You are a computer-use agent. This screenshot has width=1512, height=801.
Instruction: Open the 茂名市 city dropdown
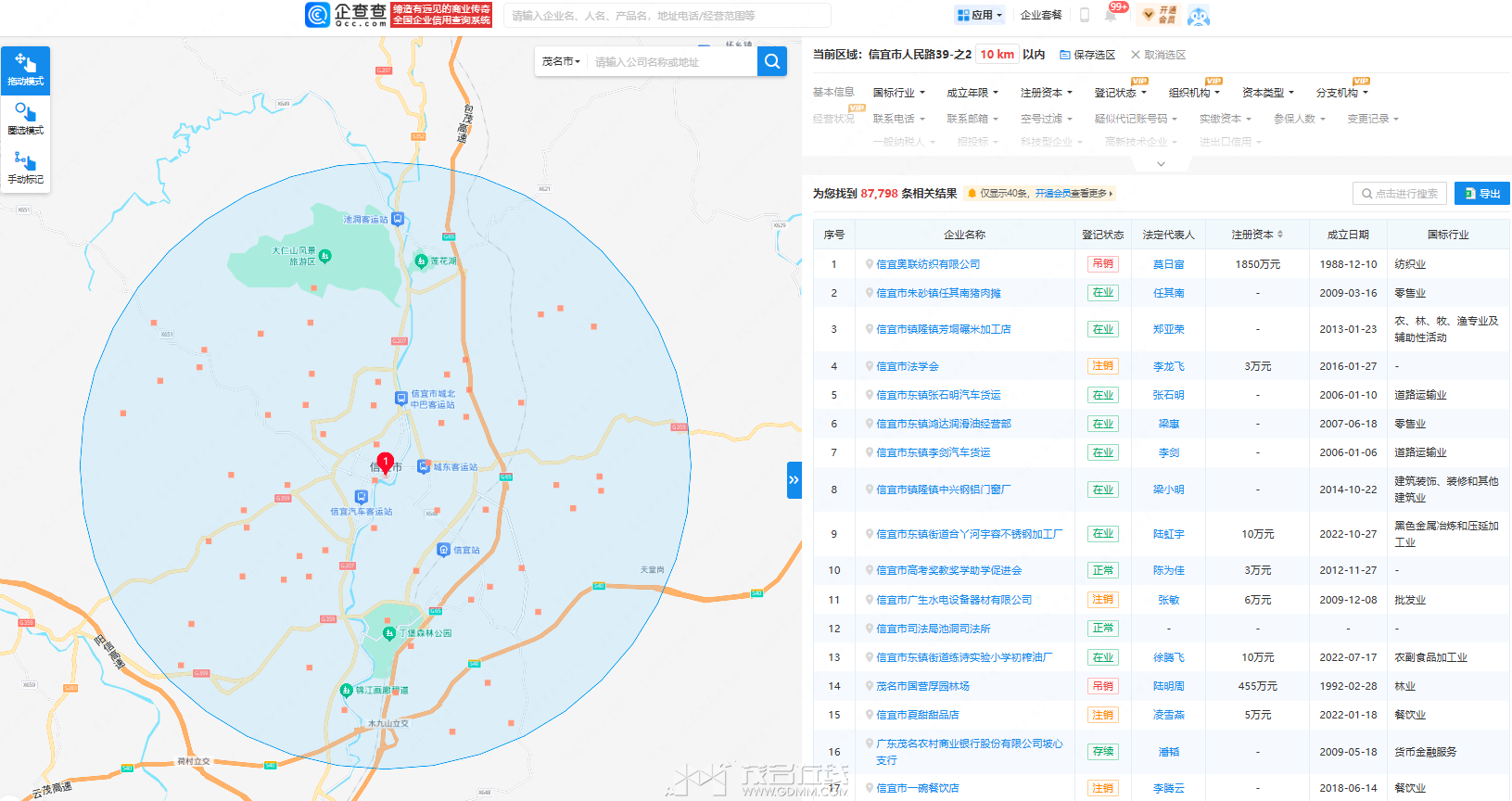[x=561, y=61]
